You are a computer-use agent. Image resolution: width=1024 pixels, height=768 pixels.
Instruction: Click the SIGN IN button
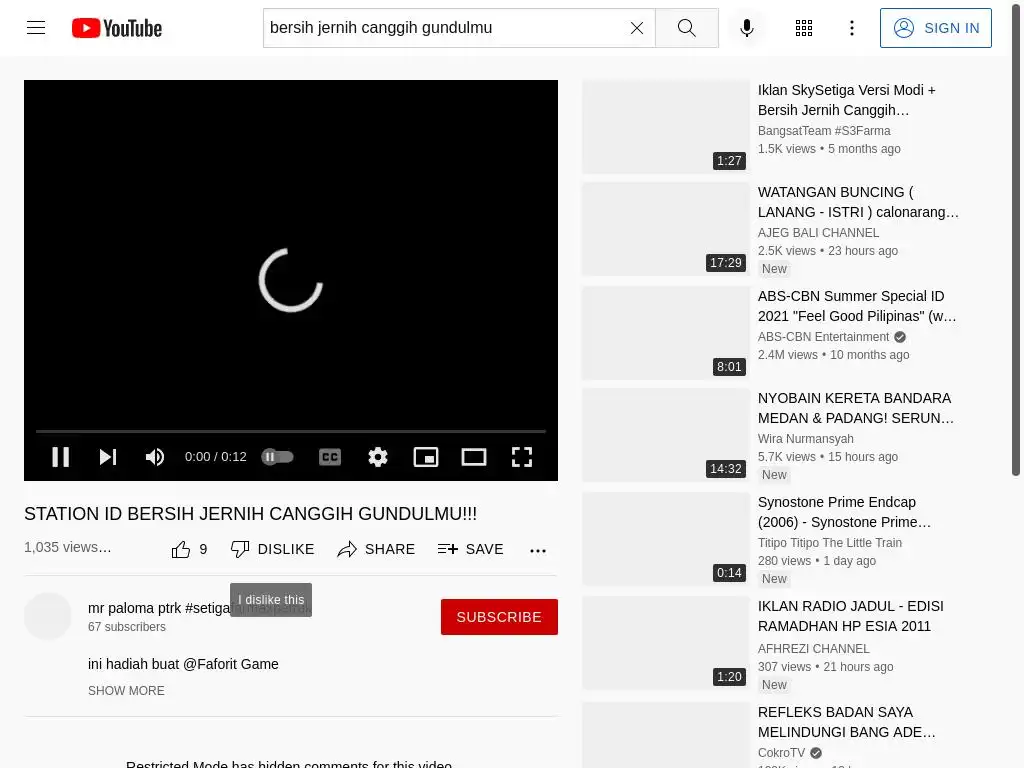(x=935, y=28)
